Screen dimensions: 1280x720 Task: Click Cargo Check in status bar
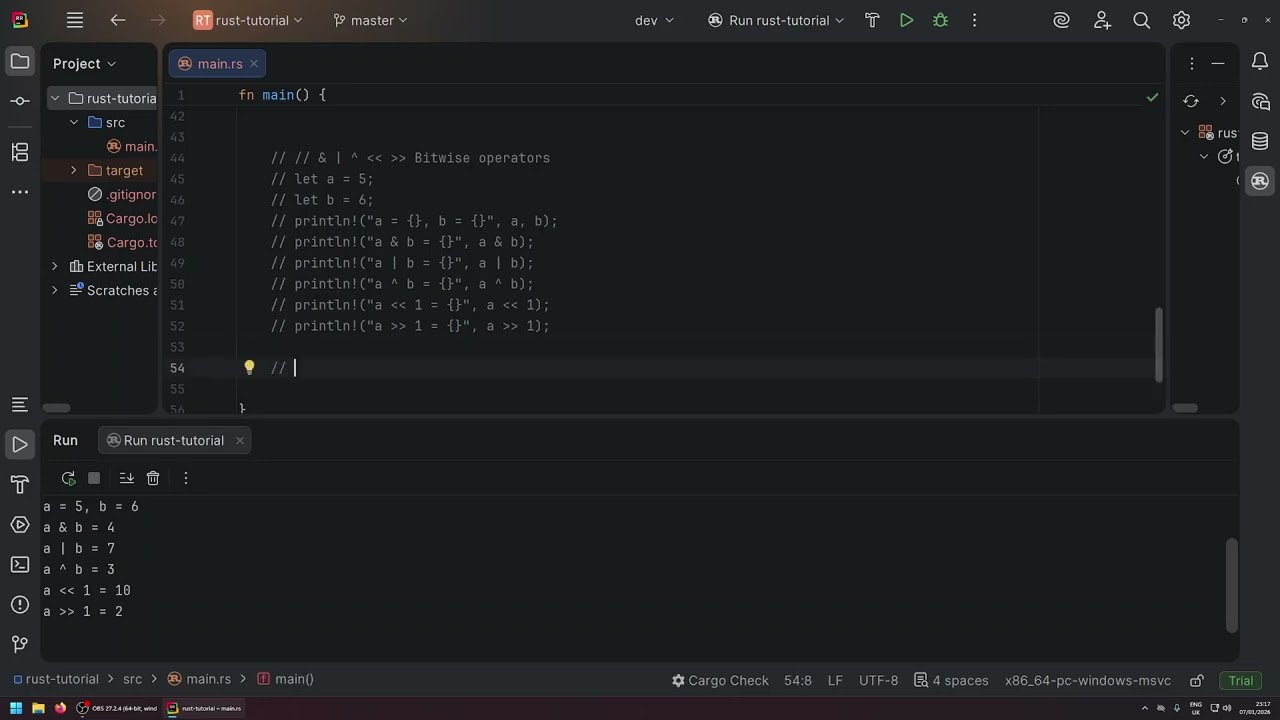coord(720,680)
